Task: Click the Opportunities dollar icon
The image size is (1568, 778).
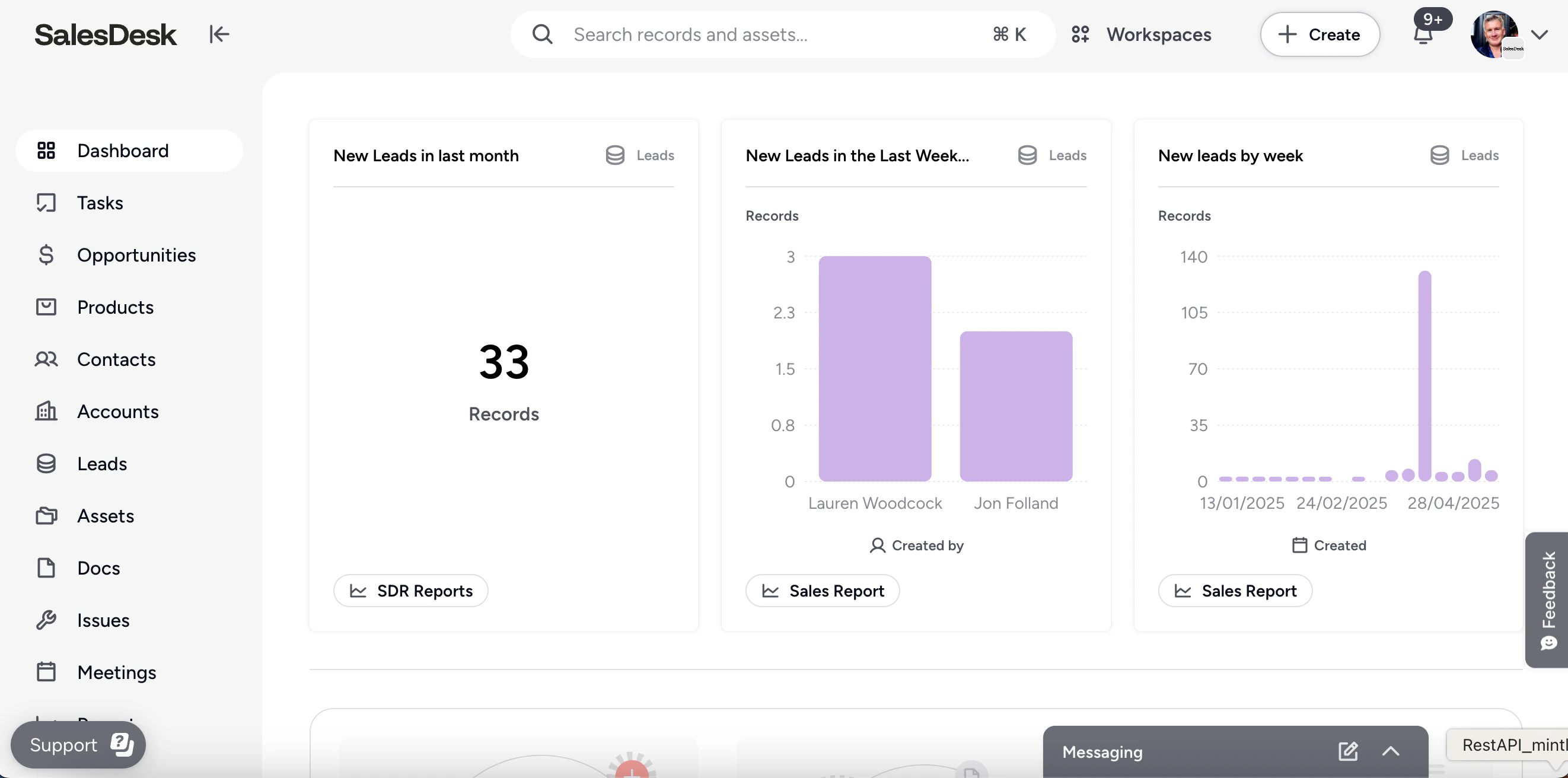Action: 46,254
